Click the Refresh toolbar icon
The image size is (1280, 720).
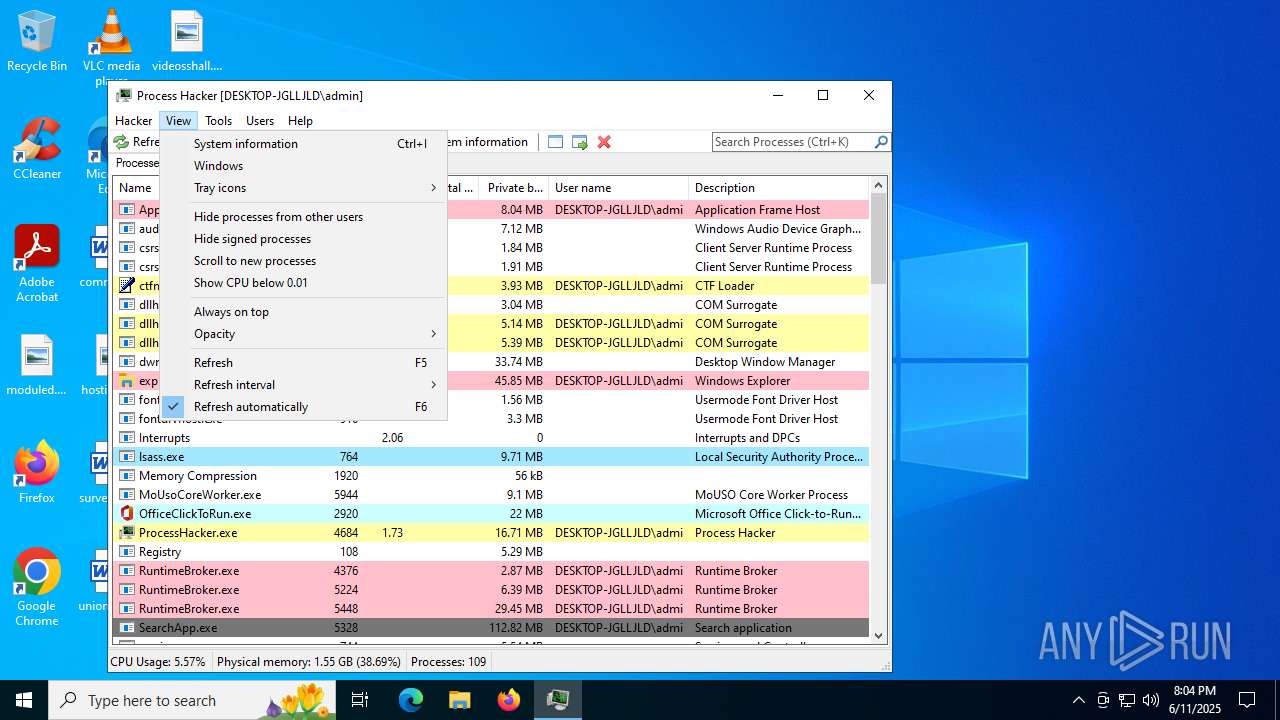point(121,142)
